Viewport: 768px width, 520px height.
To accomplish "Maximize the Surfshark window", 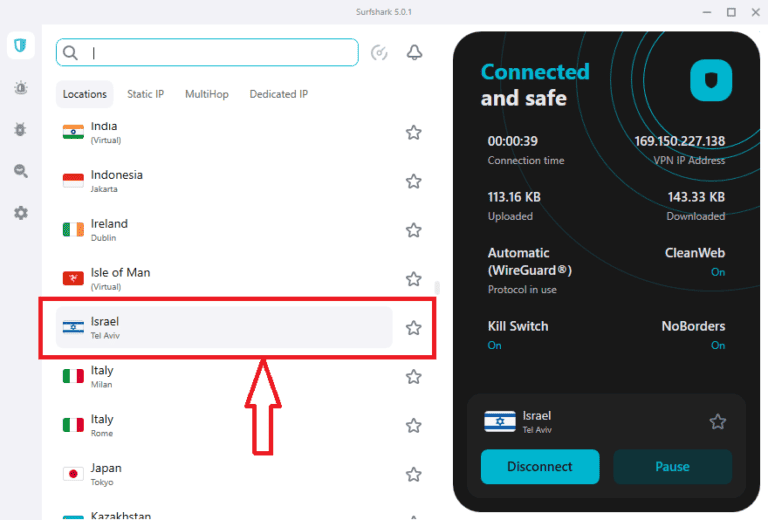I will (731, 12).
